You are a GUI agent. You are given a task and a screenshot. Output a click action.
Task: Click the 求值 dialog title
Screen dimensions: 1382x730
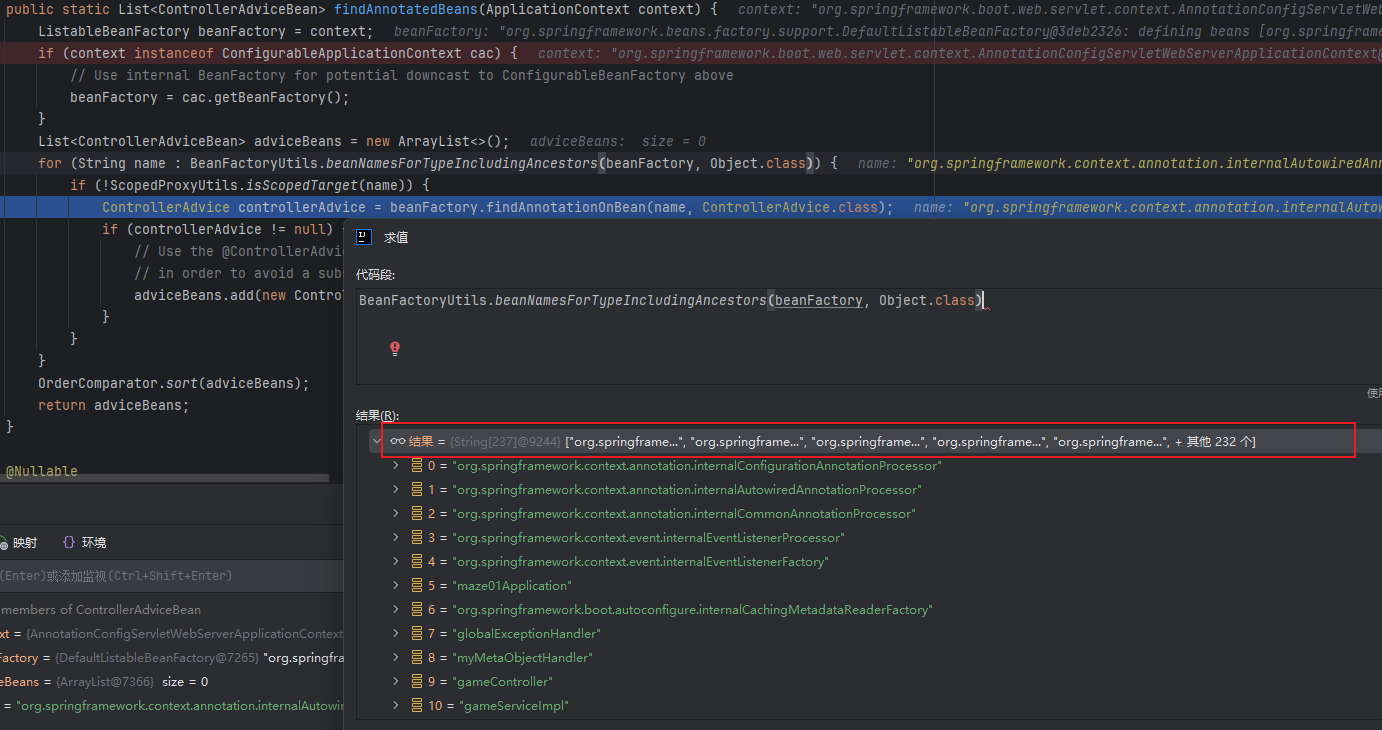[x=396, y=238]
